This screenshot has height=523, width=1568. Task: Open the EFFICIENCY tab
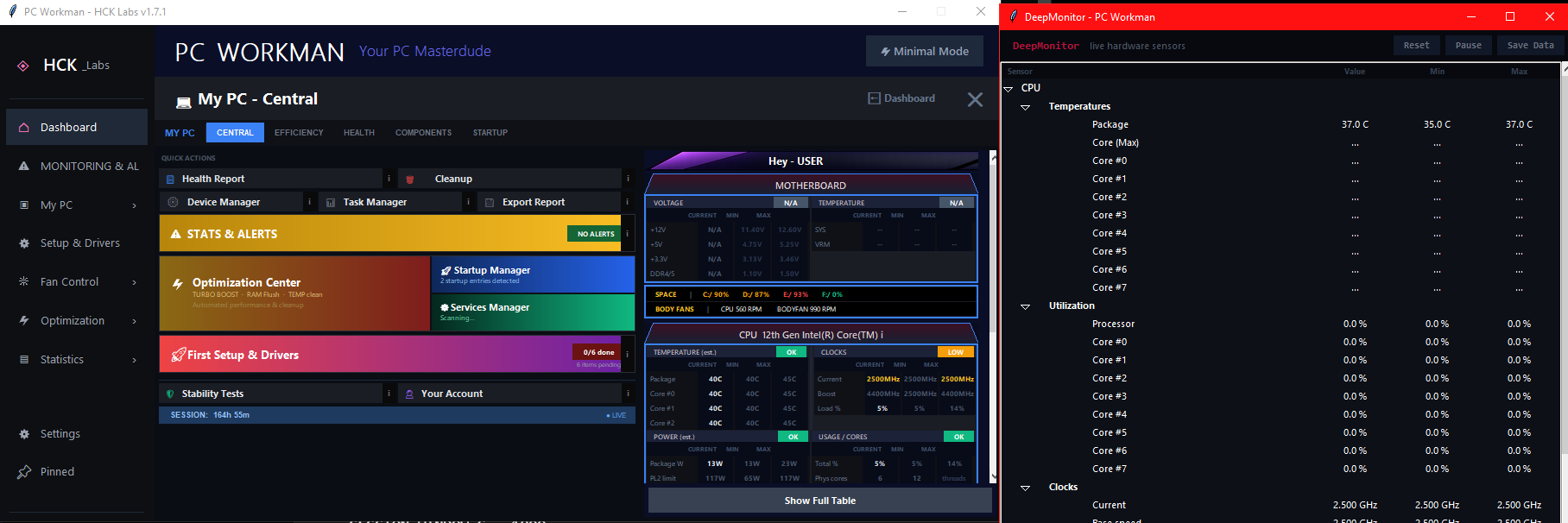click(299, 133)
